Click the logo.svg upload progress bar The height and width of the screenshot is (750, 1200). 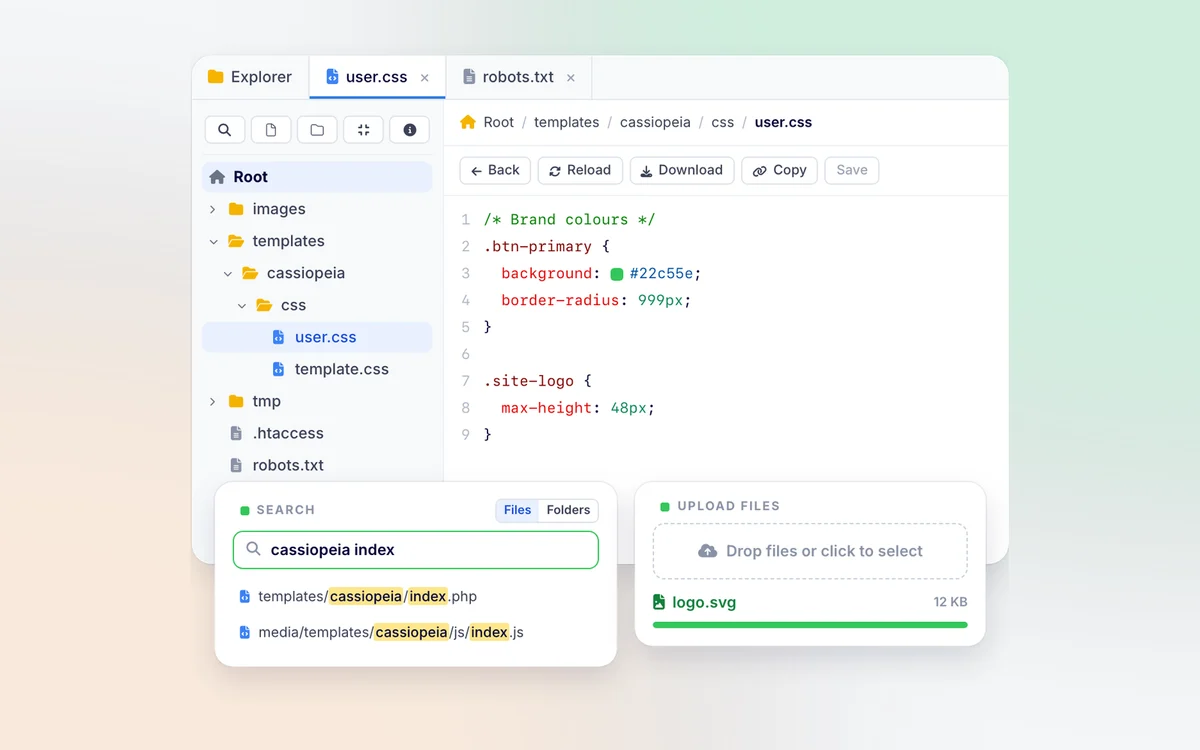coord(810,625)
